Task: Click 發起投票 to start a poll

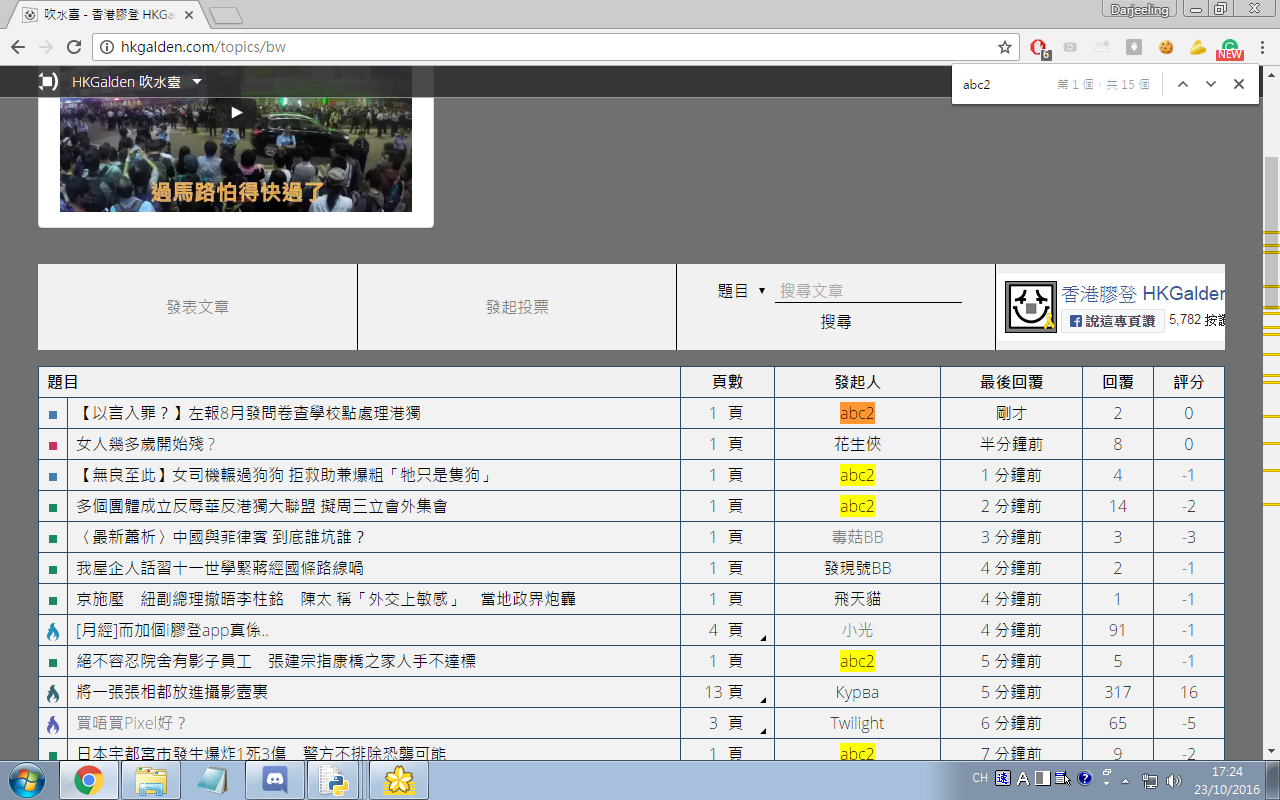Action: pyautogui.click(x=517, y=307)
